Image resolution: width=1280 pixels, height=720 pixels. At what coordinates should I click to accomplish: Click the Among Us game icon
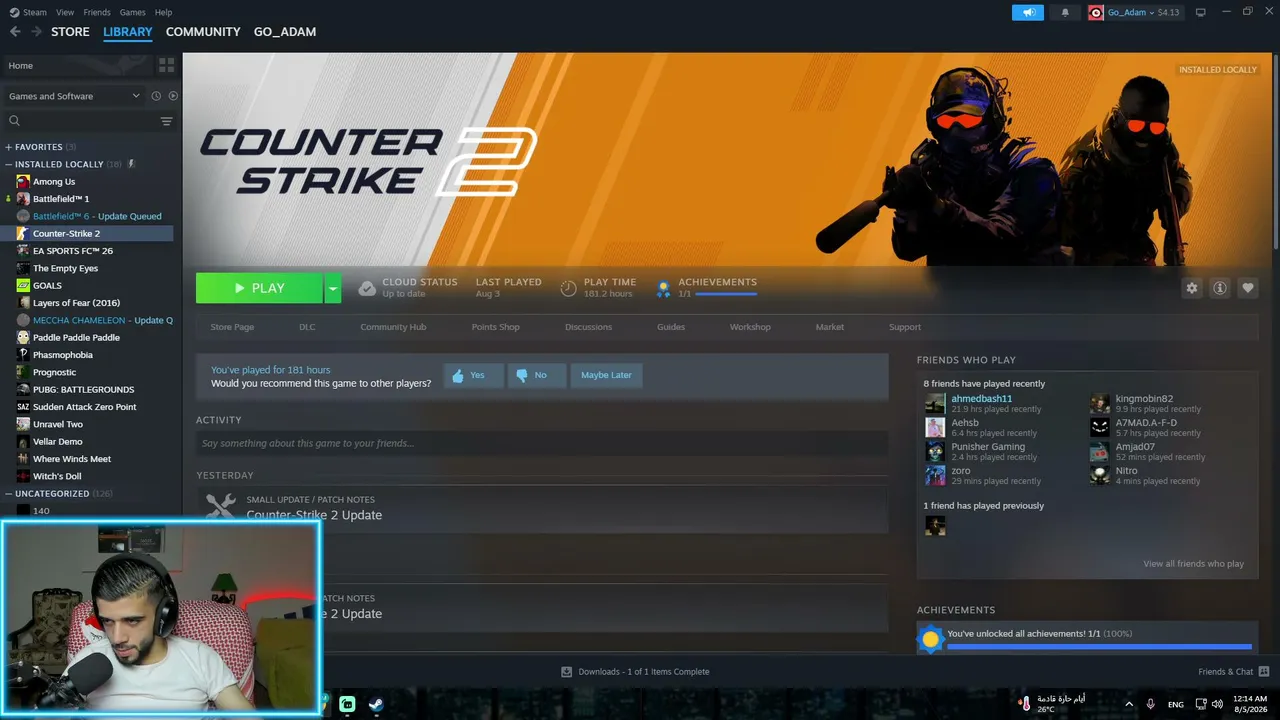point(23,182)
